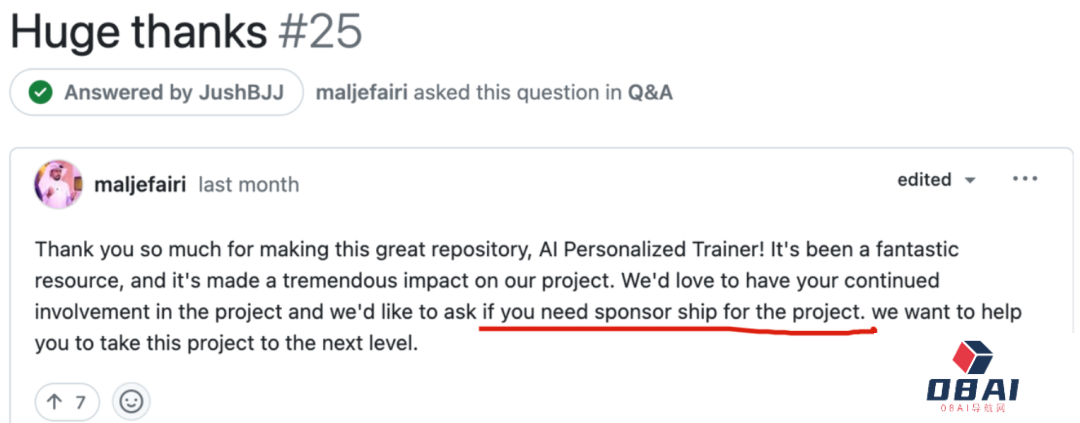Click maljefairi's avatar picture
1080x423 pixels.
pos(58,184)
